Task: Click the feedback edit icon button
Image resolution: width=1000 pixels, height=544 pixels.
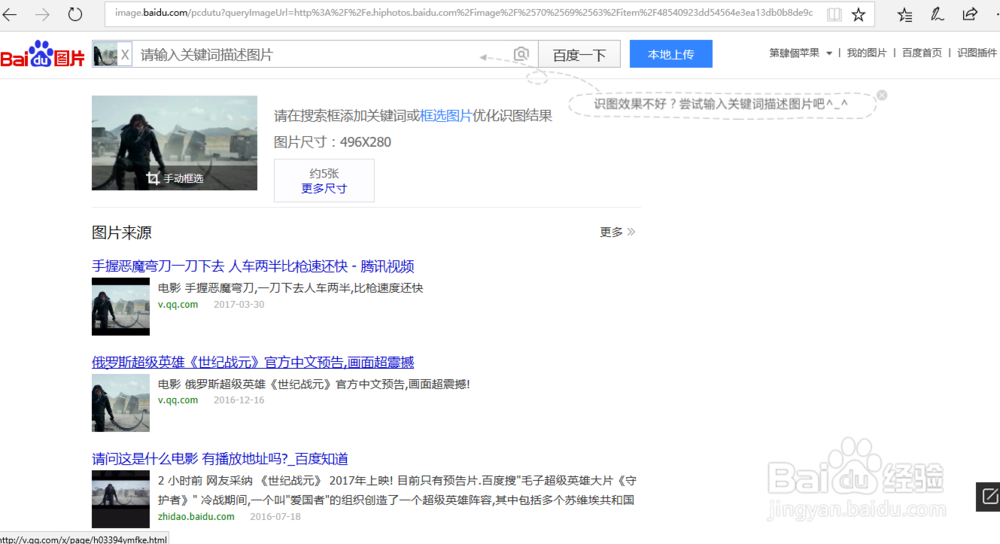Action: [989, 496]
